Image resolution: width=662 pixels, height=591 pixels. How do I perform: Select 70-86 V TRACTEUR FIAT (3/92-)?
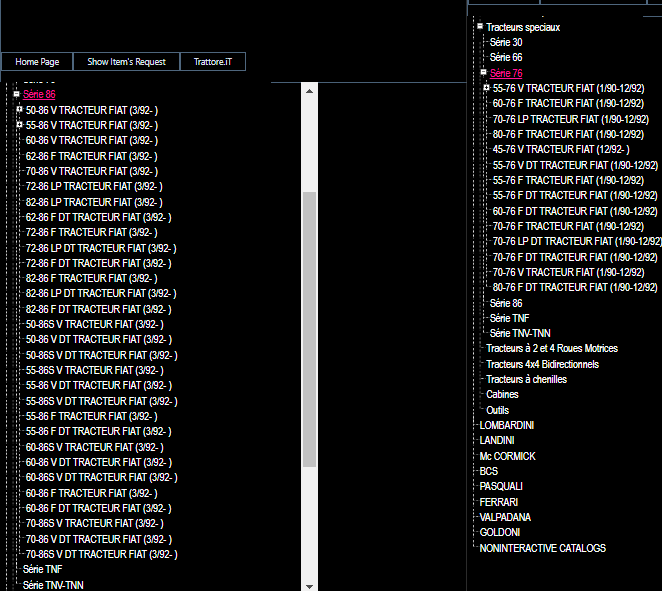(92, 171)
